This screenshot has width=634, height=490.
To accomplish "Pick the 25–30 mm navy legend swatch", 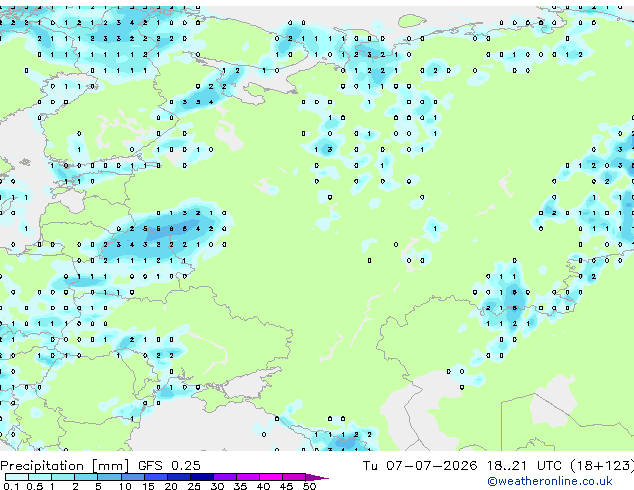I will click(x=201, y=477).
